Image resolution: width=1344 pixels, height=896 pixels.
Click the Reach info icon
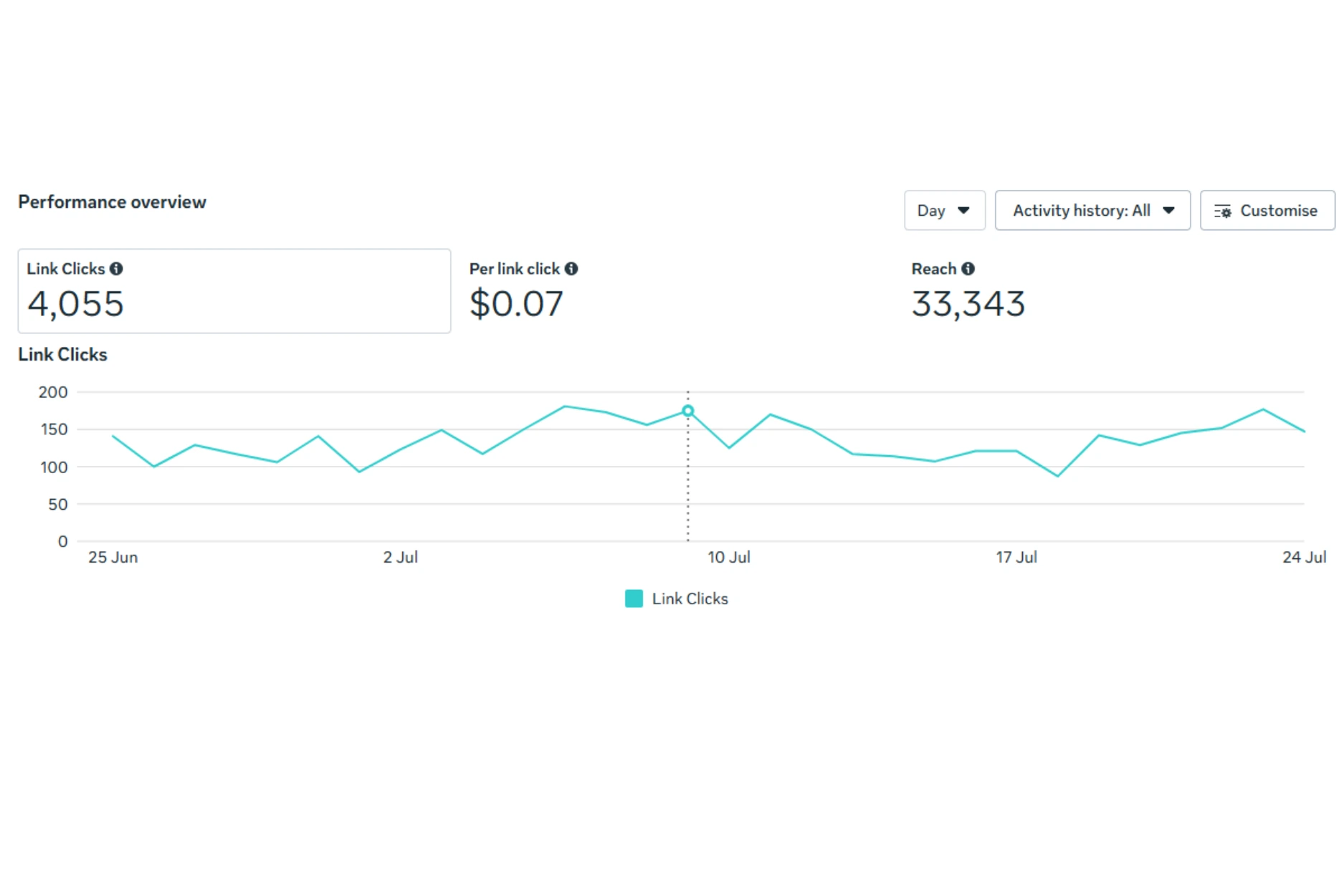tap(968, 268)
